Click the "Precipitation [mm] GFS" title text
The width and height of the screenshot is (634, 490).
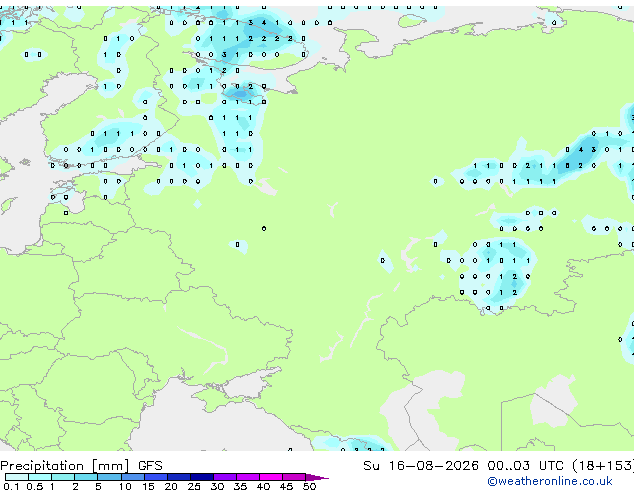pos(81,466)
